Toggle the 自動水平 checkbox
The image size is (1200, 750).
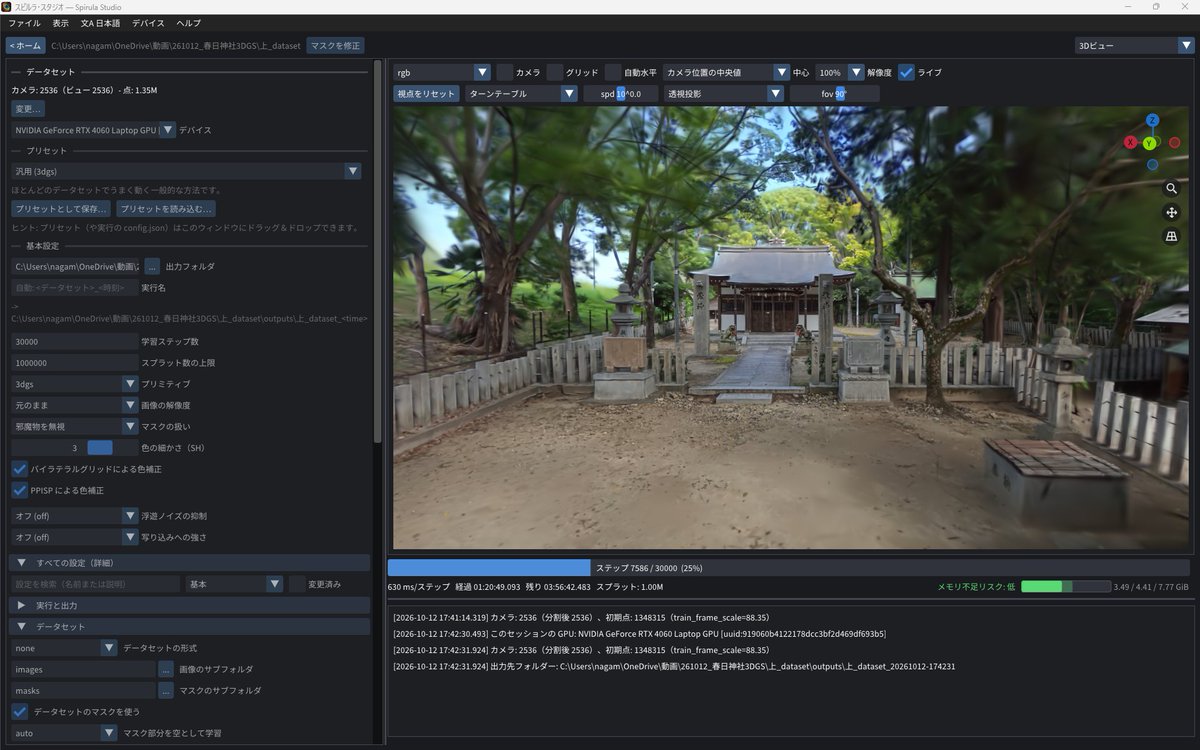[613, 72]
